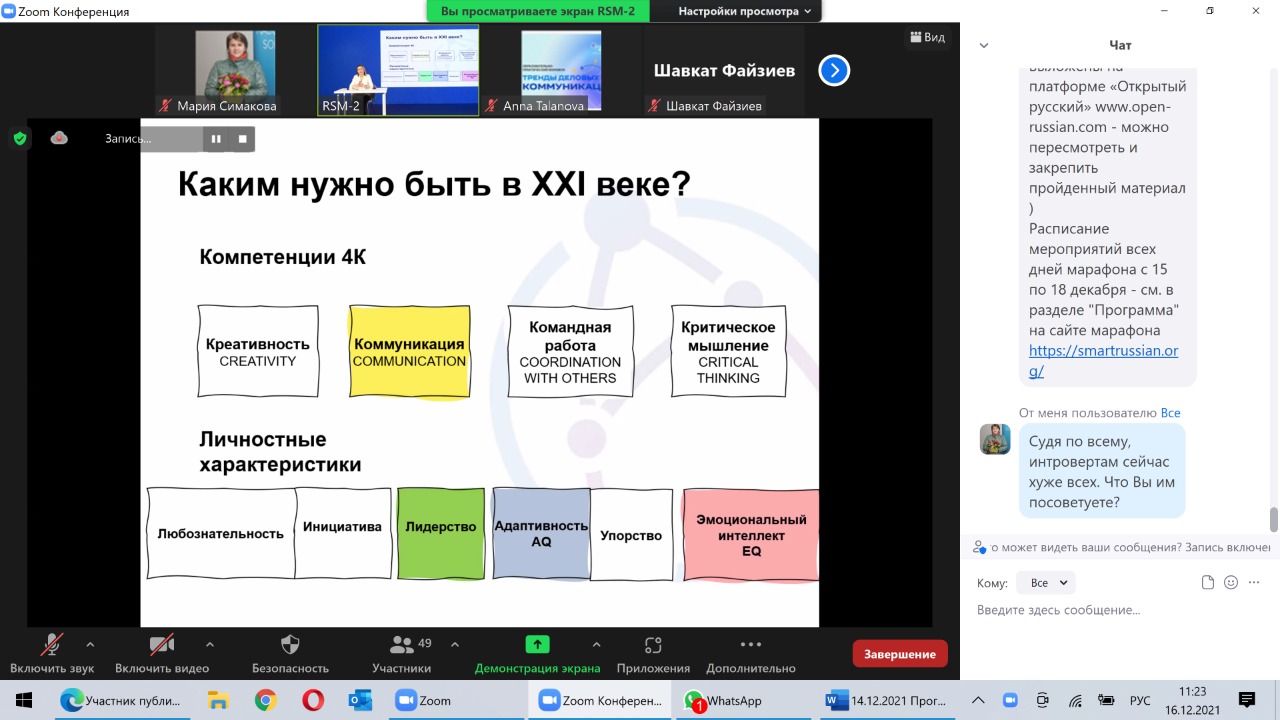Open Приложения apps button
The width and height of the screenshot is (1280, 720).
coord(653,654)
